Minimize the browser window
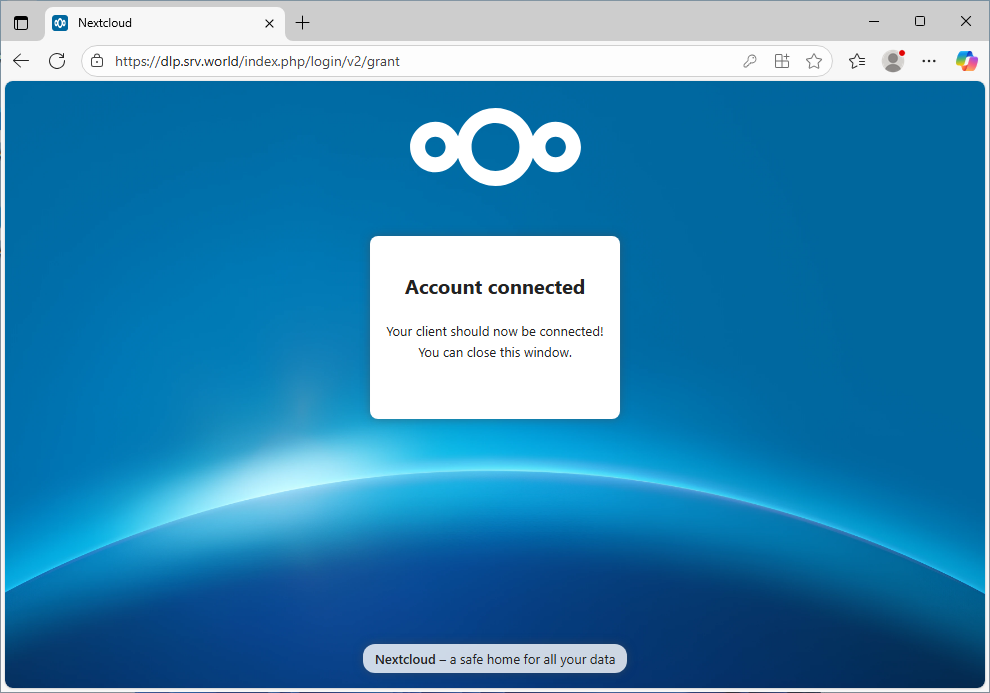This screenshot has width=990, height=693. click(874, 21)
